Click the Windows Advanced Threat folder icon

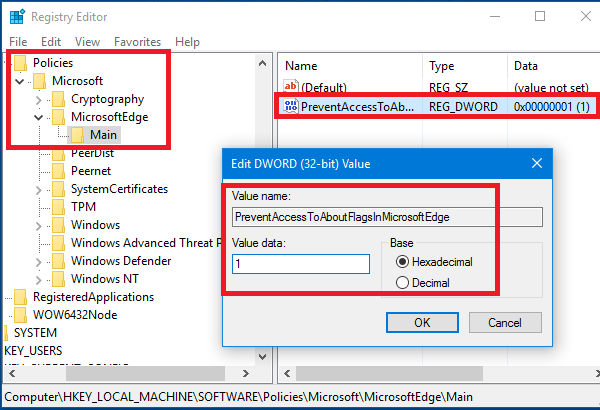tap(59, 243)
